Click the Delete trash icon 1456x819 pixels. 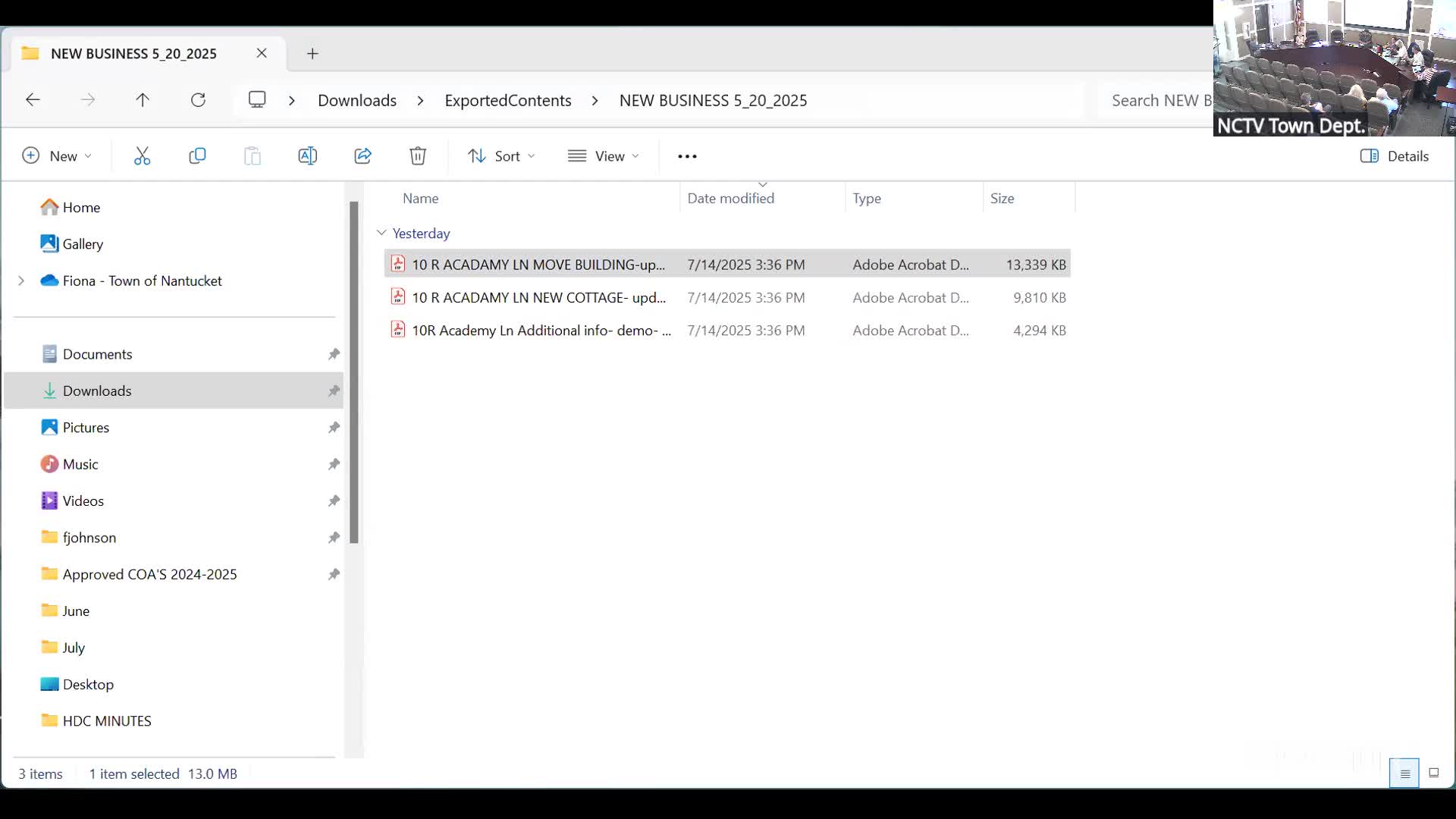(x=418, y=156)
